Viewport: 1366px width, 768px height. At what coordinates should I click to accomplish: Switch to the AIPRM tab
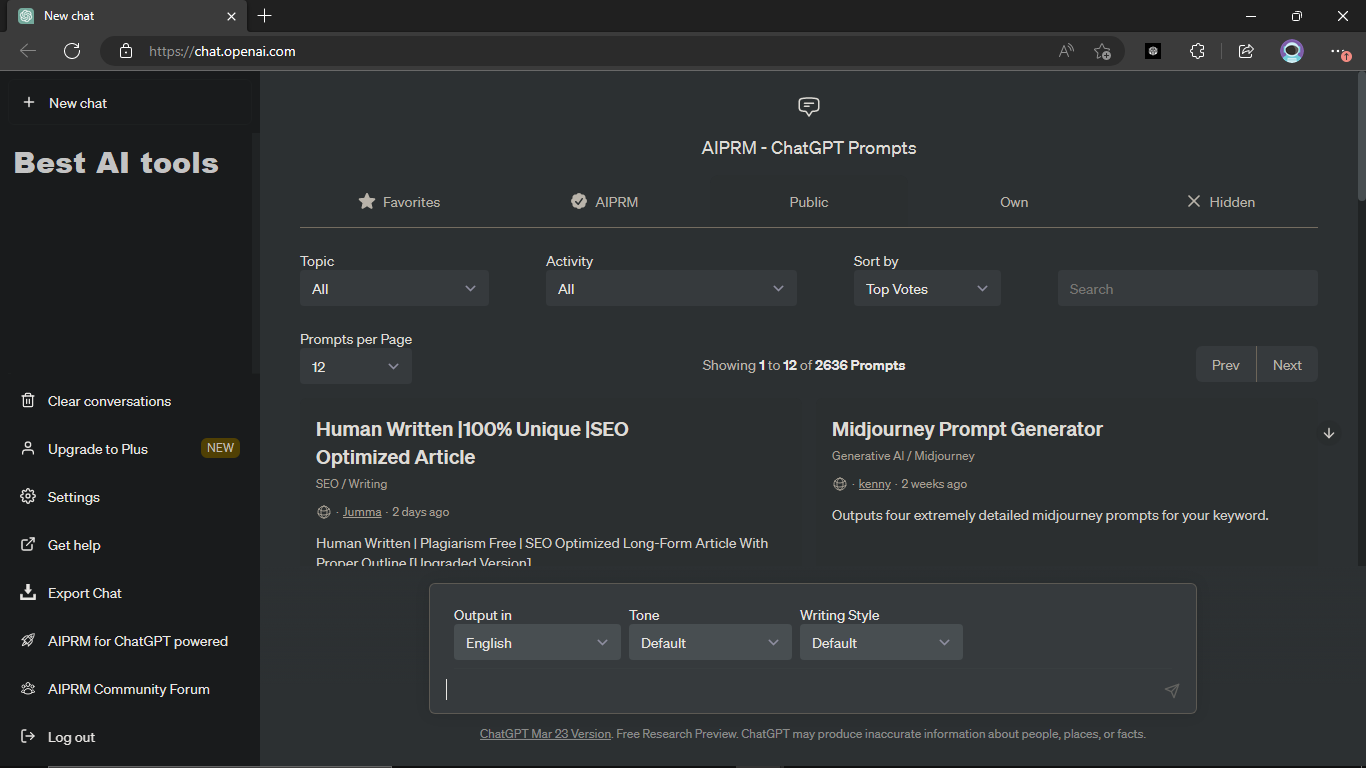point(604,202)
